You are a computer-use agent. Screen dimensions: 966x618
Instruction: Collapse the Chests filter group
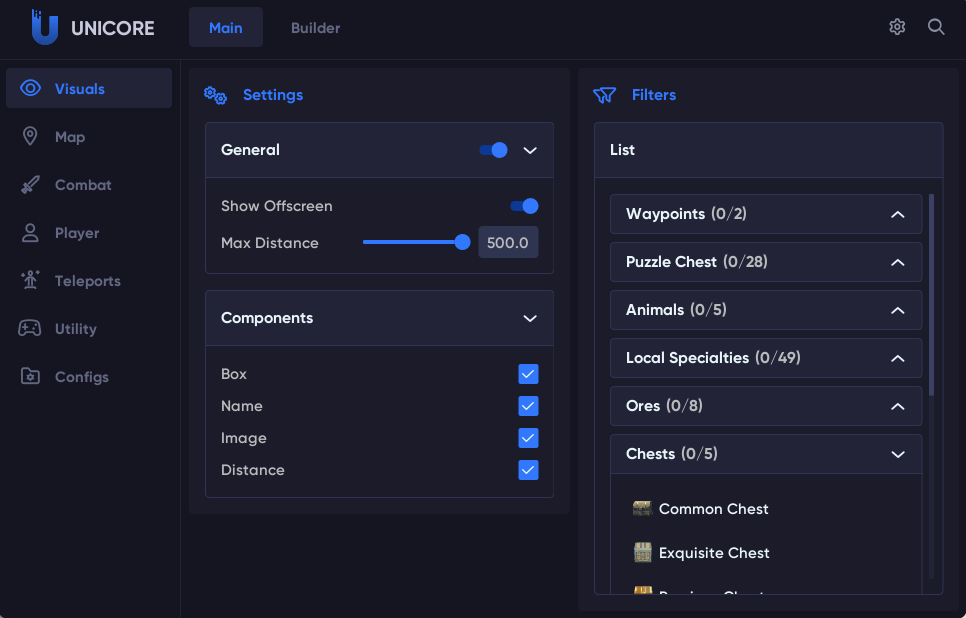(897, 454)
